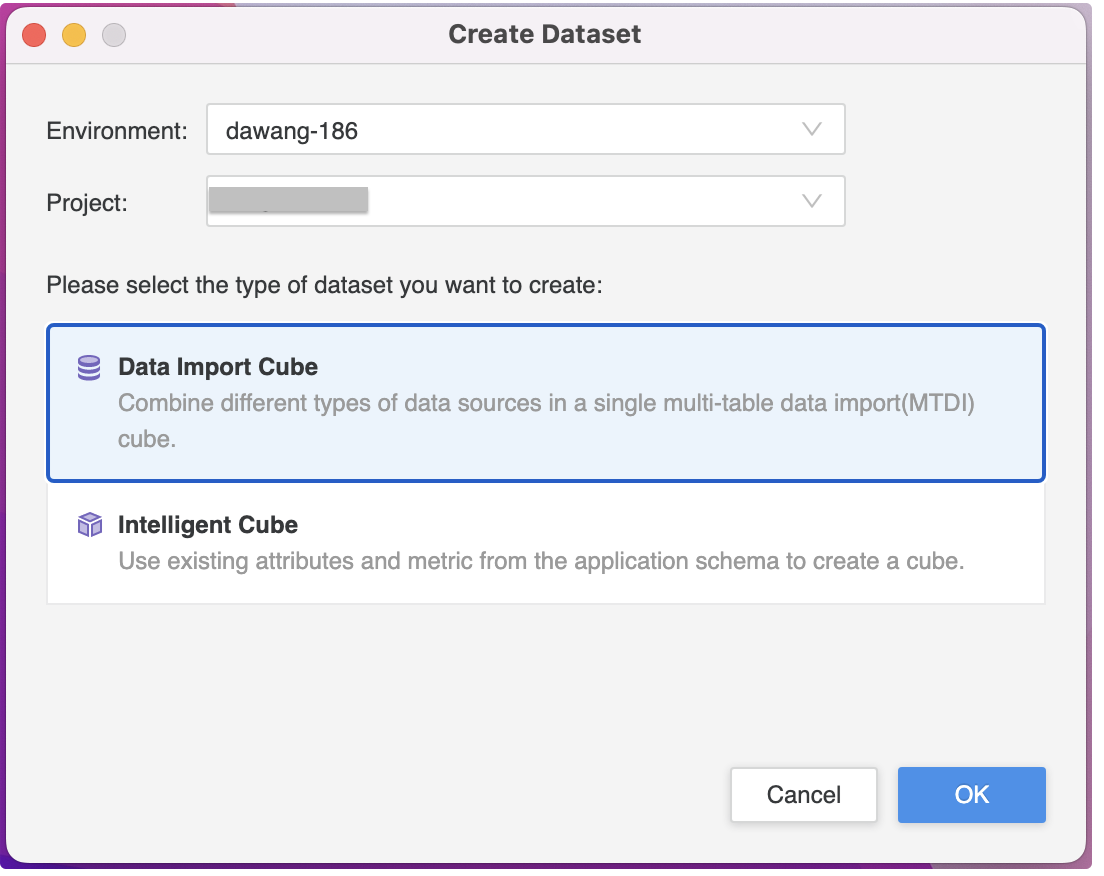Expand the dawang-186 environment list
The height and width of the screenshot is (876, 1104).
pos(810,129)
